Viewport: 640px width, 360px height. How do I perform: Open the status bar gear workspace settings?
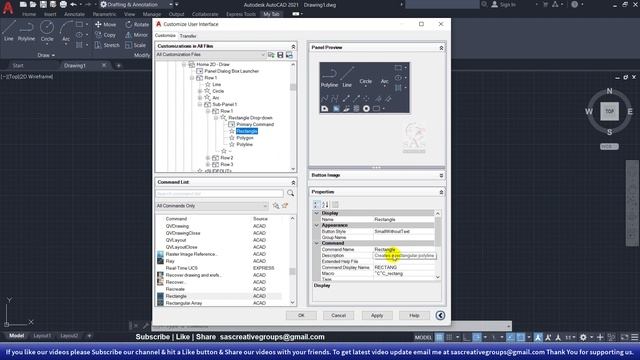click(583, 337)
